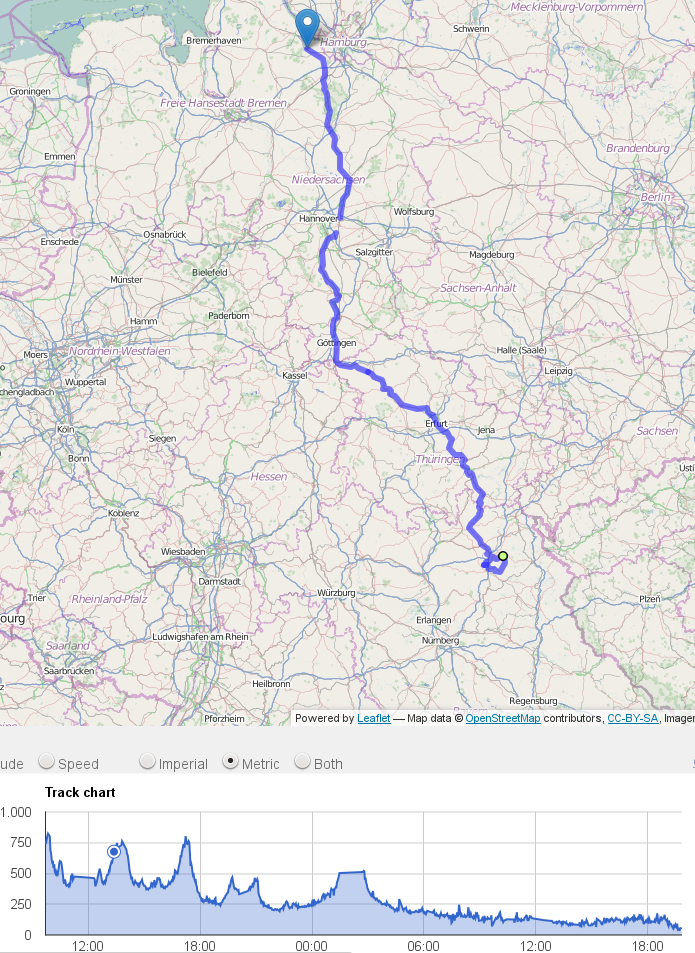
Task: Click the Track chart title
Action: [80, 792]
